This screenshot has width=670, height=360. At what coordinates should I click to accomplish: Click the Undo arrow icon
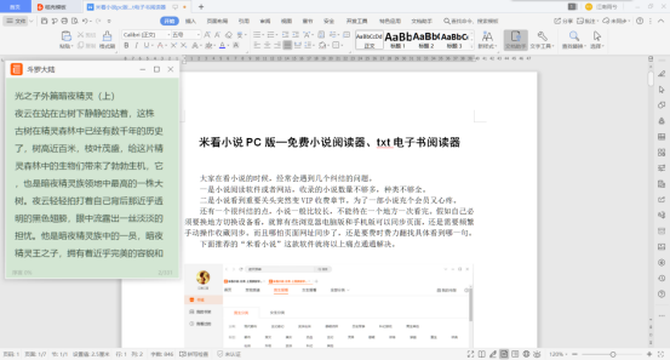[x=85, y=21]
